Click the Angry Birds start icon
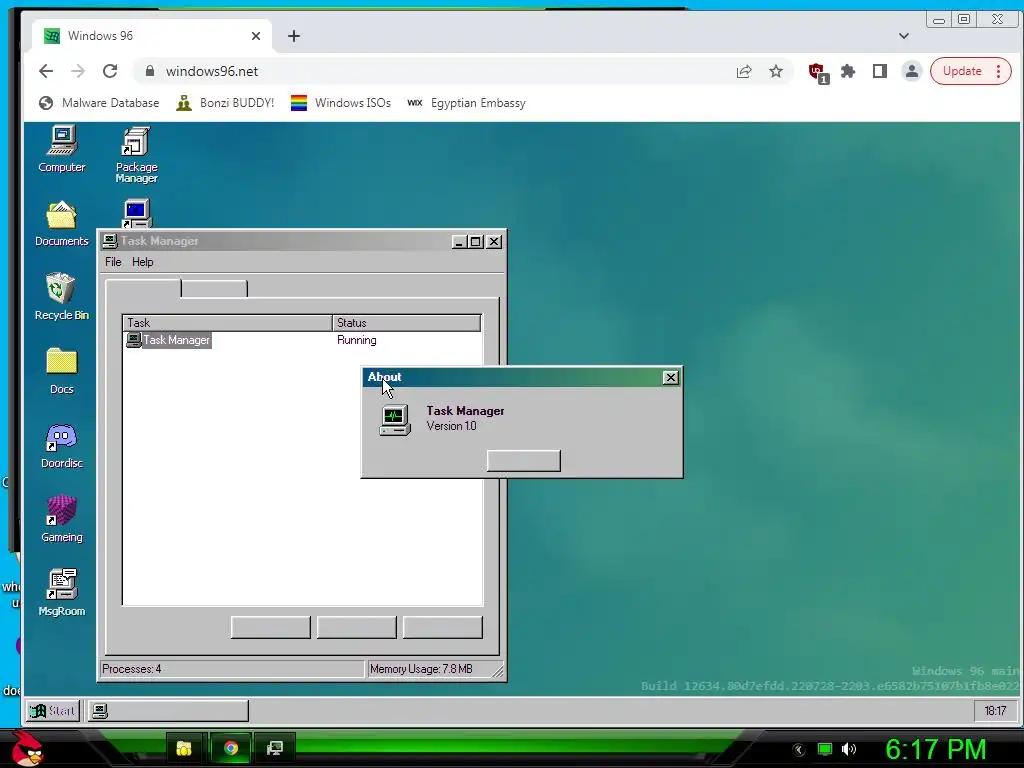The image size is (1024, 768). coord(27,748)
